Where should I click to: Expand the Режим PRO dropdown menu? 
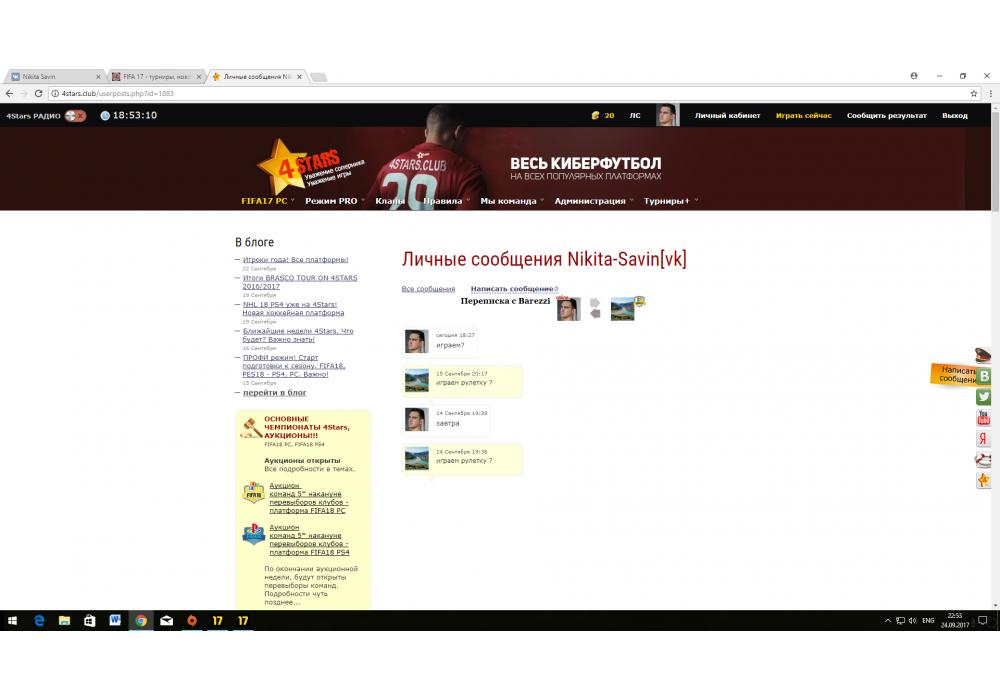pyautogui.click(x=332, y=201)
